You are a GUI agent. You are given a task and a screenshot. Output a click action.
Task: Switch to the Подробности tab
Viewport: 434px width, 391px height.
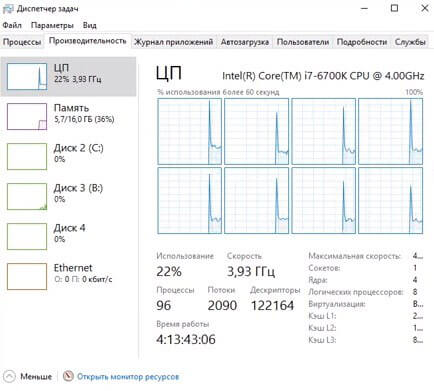point(362,42)
